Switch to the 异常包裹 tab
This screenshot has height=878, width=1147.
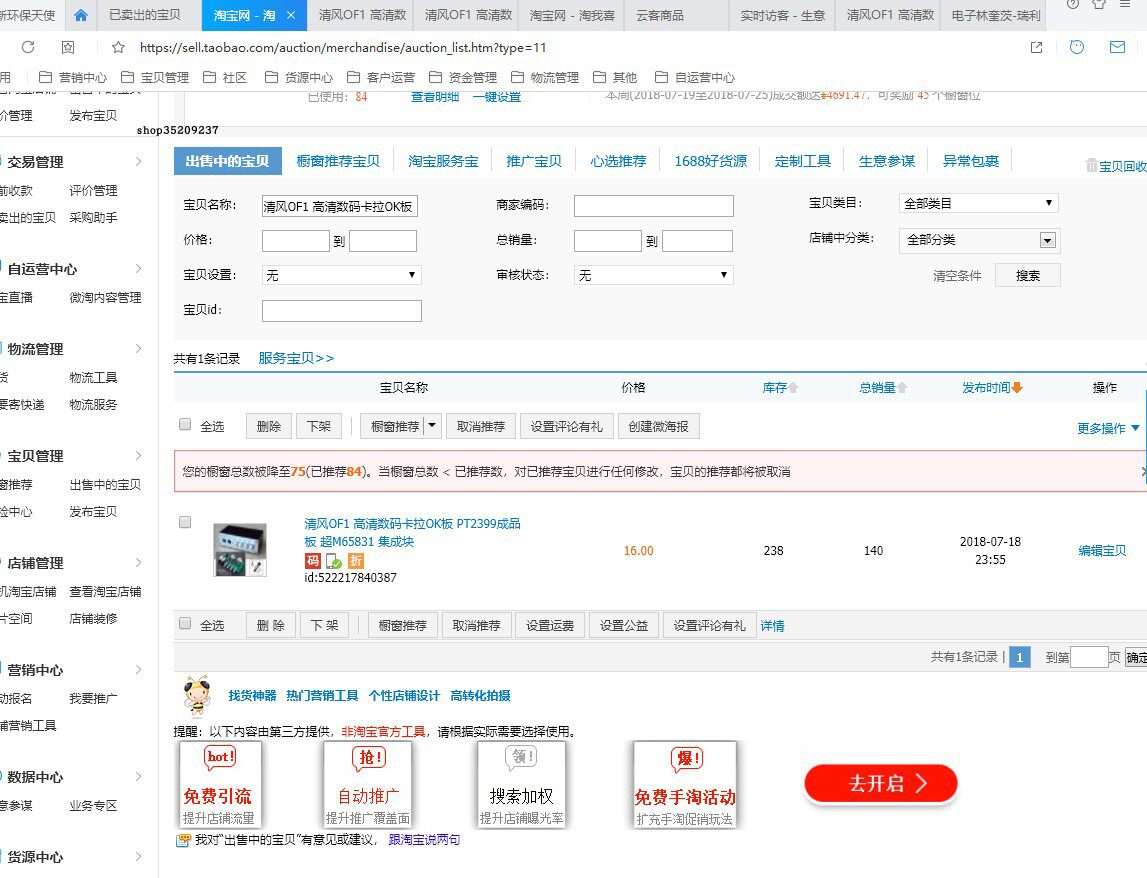tap(971, 161)
